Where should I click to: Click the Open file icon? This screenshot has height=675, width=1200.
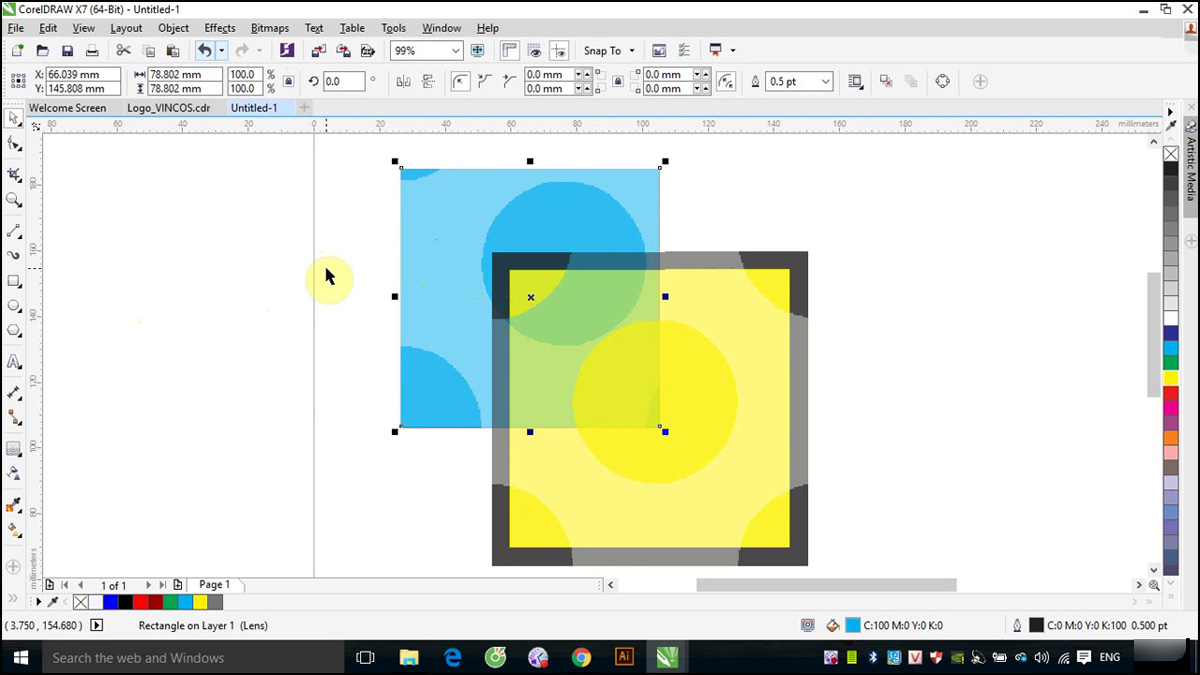(x=42, y=50)
